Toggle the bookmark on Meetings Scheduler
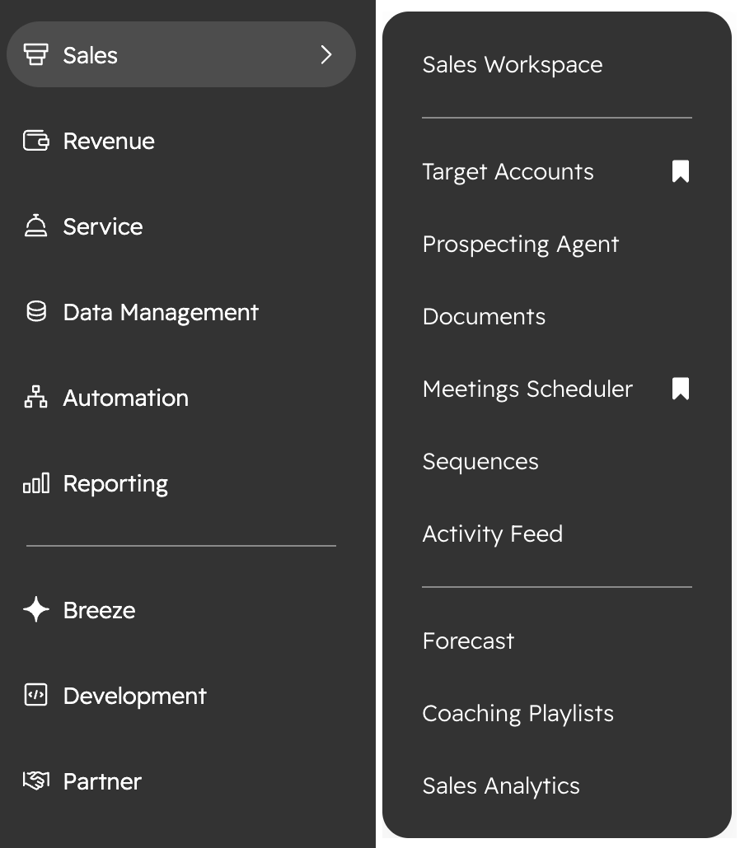740x848 pixels. [680, 389]
